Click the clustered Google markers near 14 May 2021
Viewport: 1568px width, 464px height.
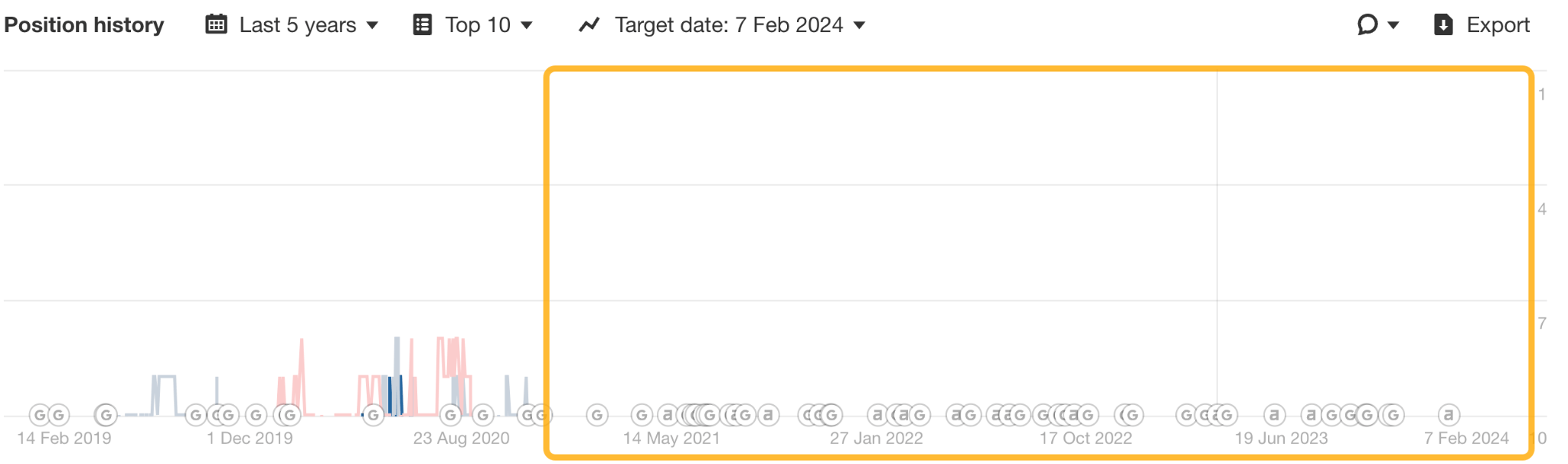(x=697, y=414)
